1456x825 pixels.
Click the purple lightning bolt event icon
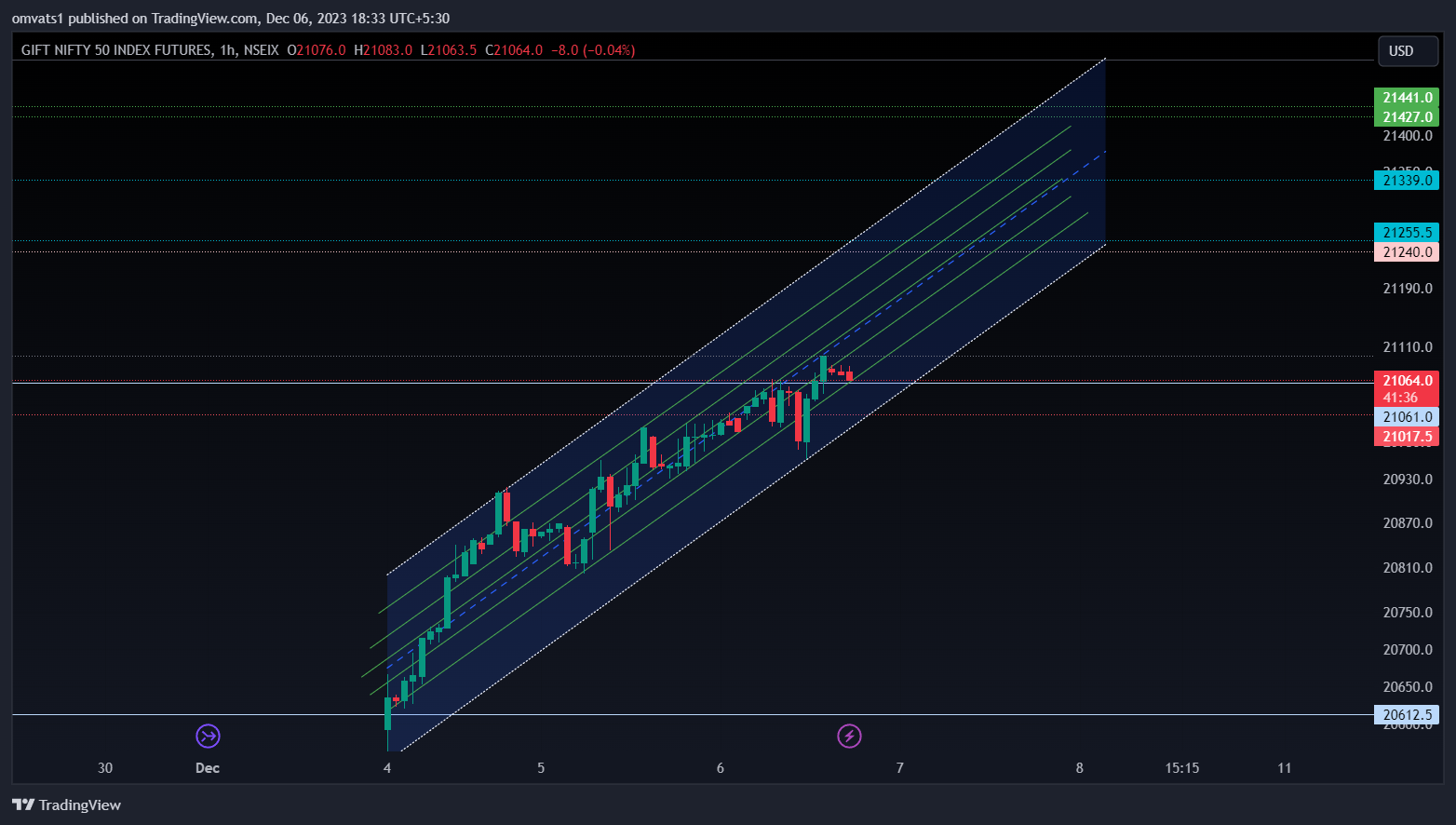click(x=849, y=737)
